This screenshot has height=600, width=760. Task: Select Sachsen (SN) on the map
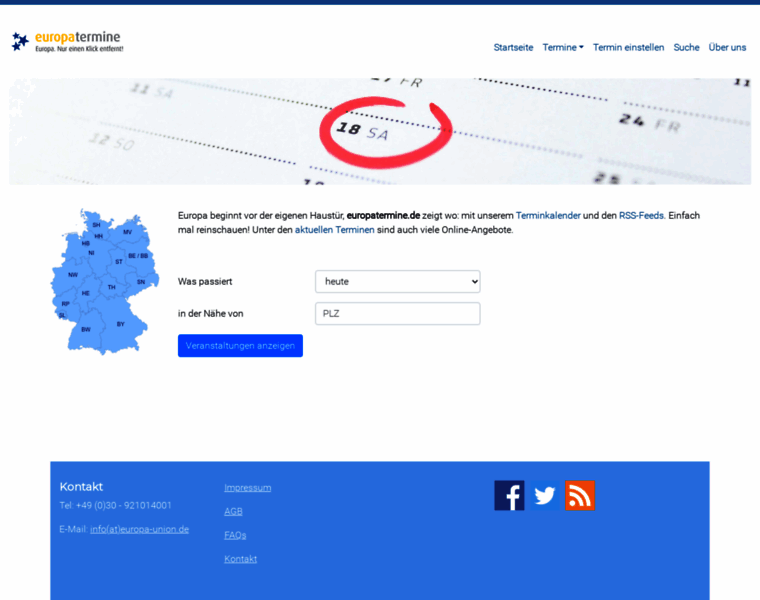[x=141, y=282]
